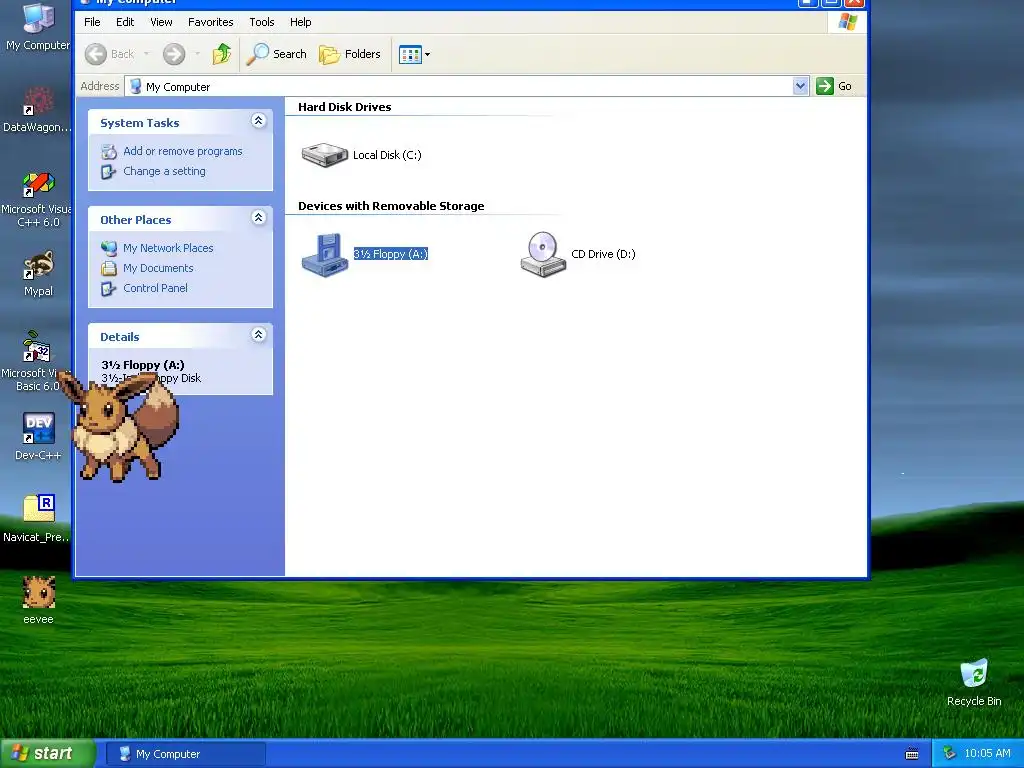Open the Favorites menu
This screenshot has height=768, width=1024.
click(x=210, y=22)
